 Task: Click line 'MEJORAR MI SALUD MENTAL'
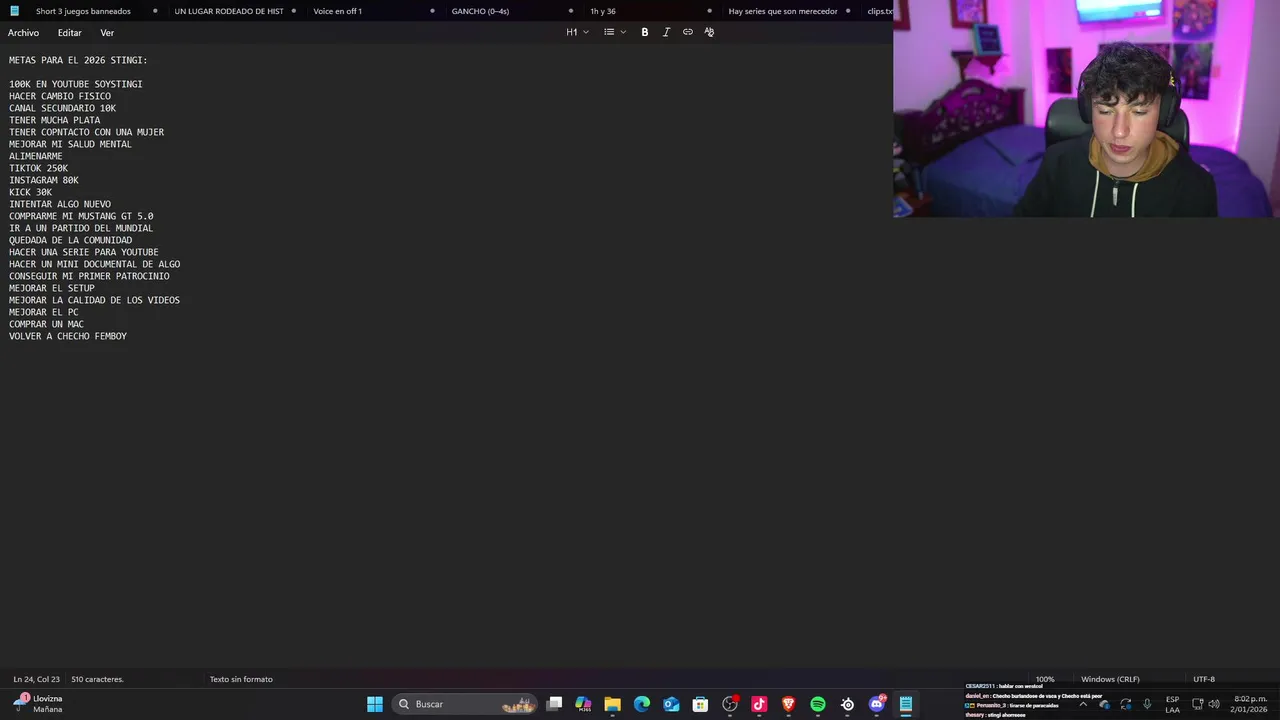71,144
